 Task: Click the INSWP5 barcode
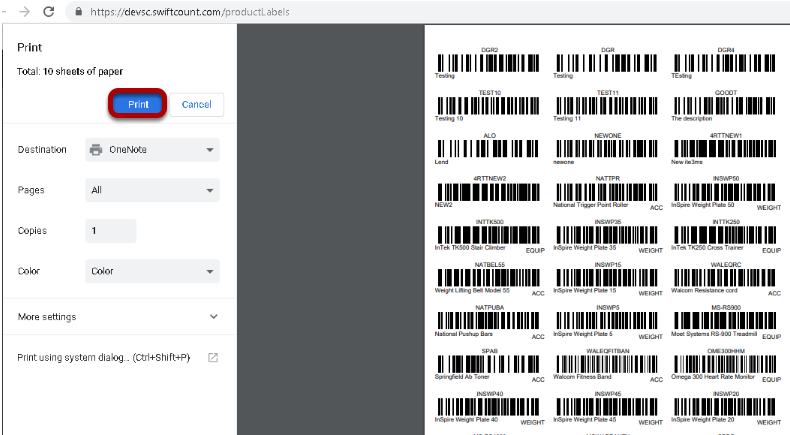607,321
